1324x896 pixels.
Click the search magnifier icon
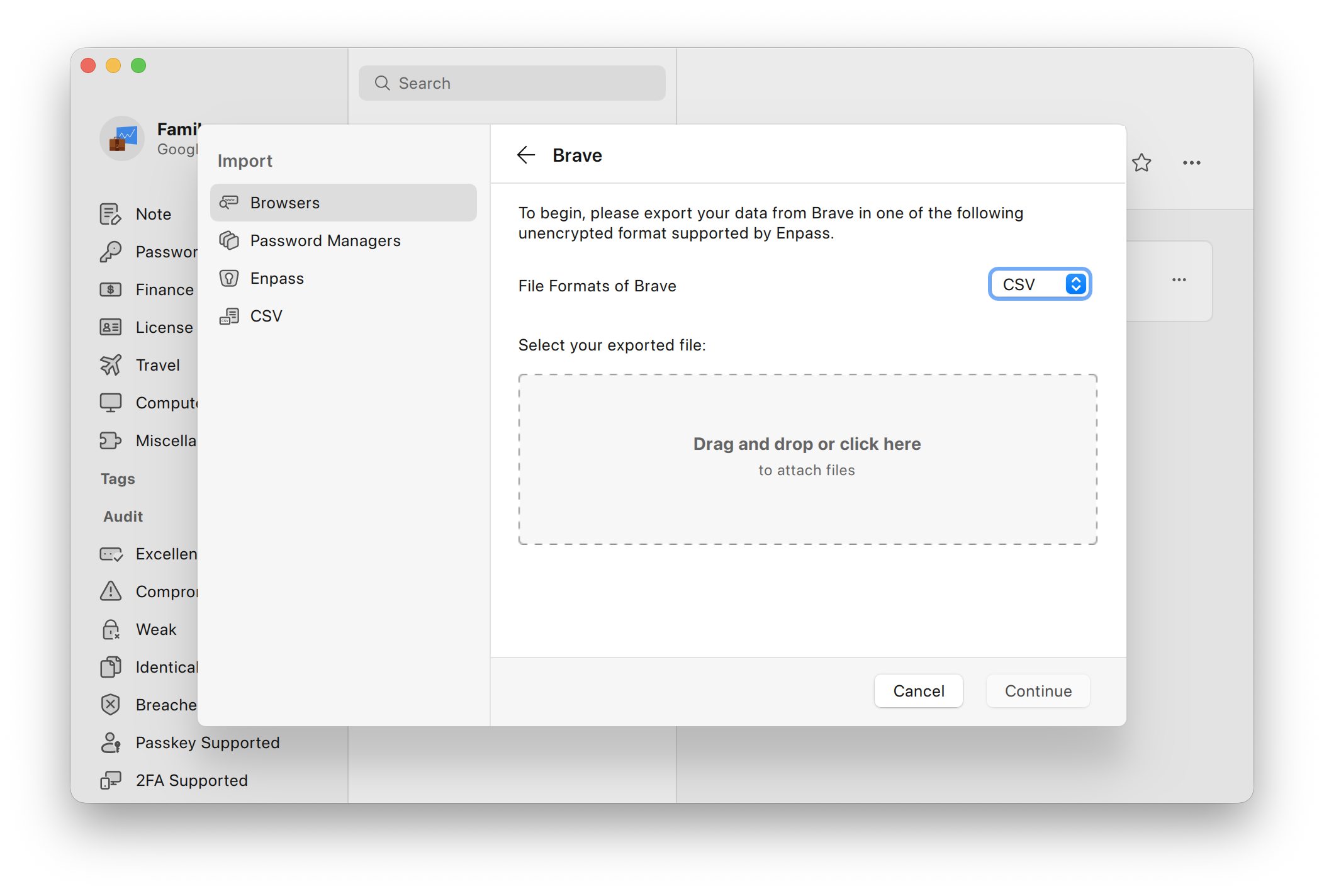pyautogui.click(x=382, y=83)
